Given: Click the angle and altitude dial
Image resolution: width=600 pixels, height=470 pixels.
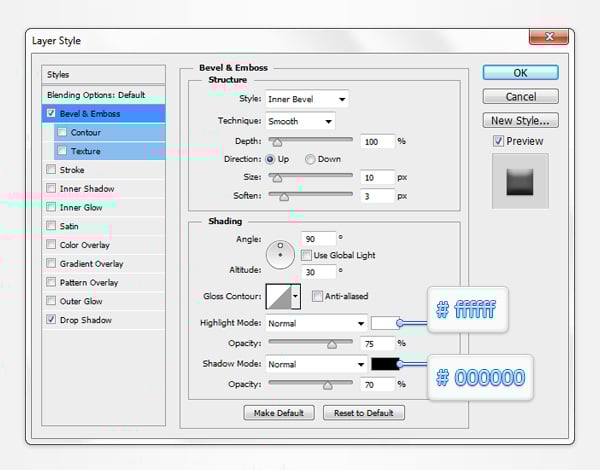Looking at the screenshot, I should point(280,253).
